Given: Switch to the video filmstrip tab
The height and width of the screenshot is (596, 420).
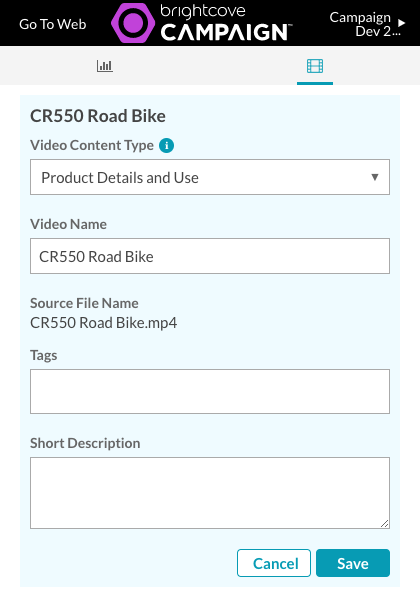Looking at the screenshot, I should coord(315,66).
